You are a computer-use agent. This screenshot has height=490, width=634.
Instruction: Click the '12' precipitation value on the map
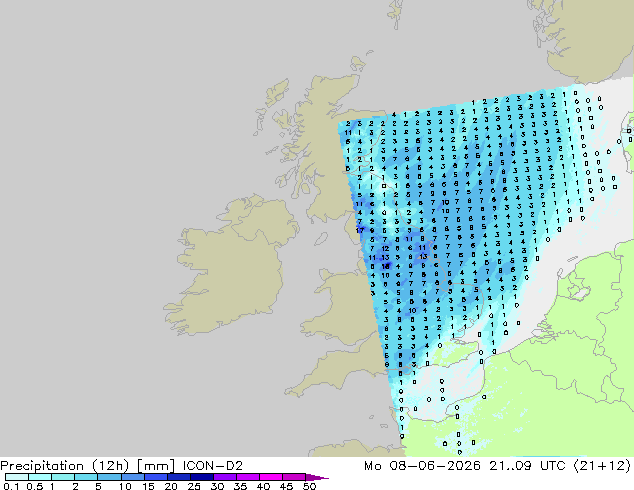tap(385, 249)
